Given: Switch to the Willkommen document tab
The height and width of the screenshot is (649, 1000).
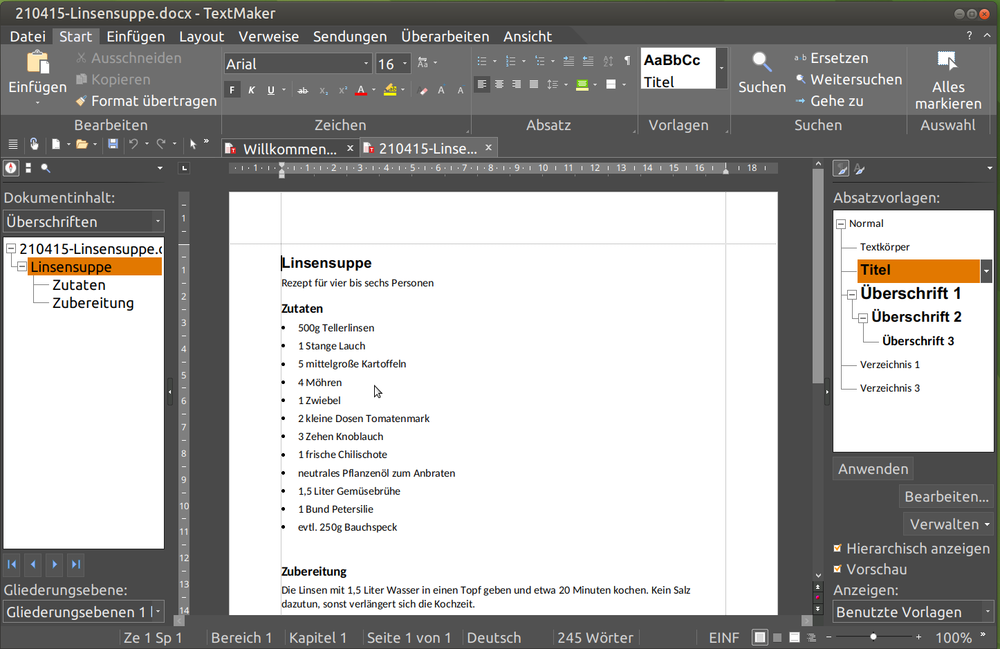Looking at the screenshot, I should click(289, 149).
